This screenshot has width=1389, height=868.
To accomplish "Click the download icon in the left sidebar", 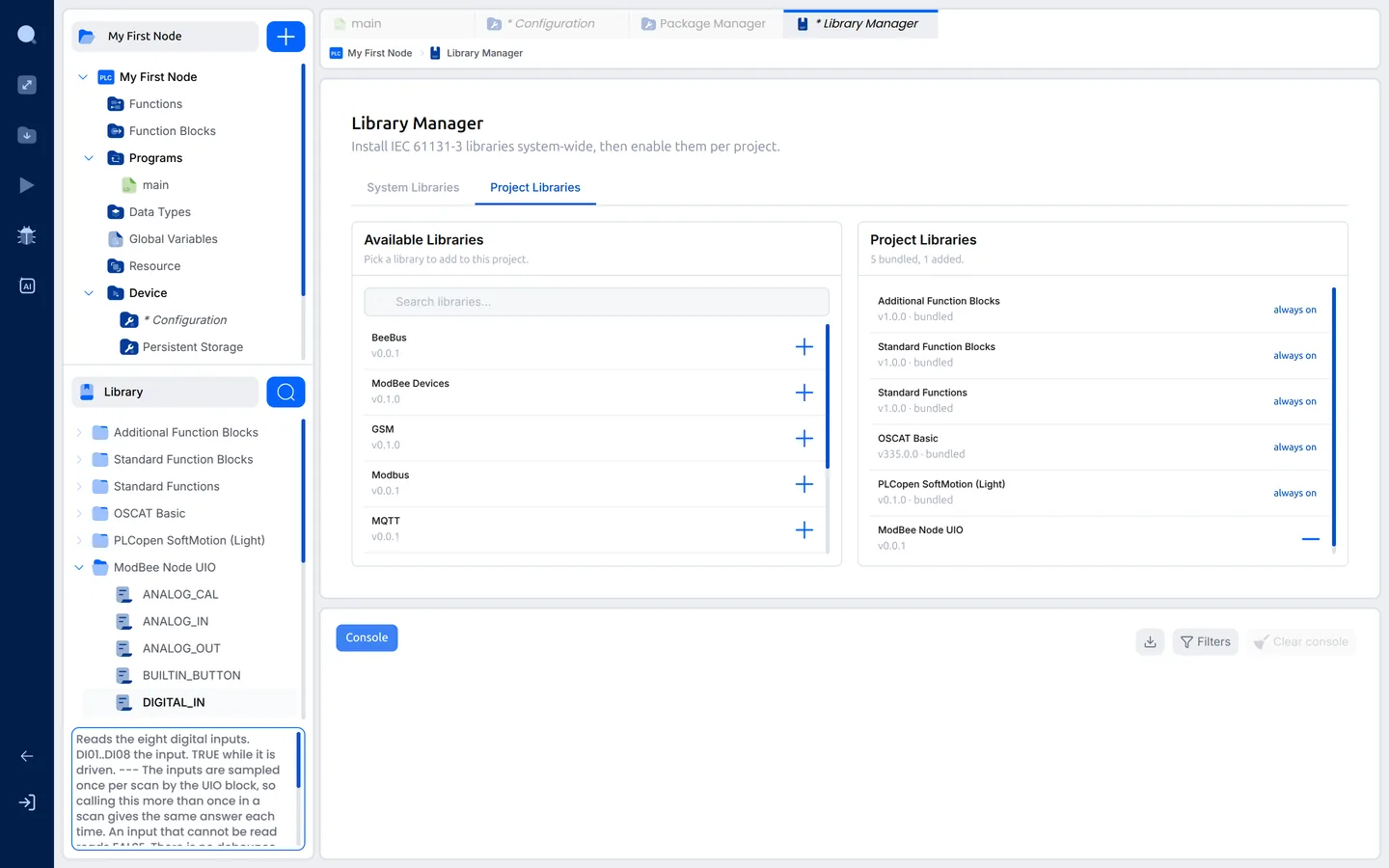I will tap(27, 135).
